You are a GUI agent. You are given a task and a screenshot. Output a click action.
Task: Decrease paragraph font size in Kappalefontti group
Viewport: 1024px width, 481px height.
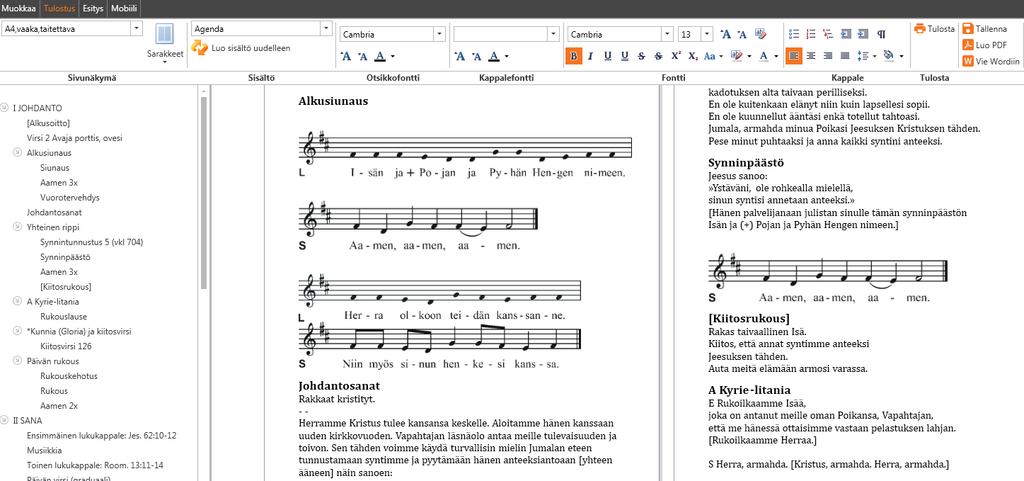[476, 56]
